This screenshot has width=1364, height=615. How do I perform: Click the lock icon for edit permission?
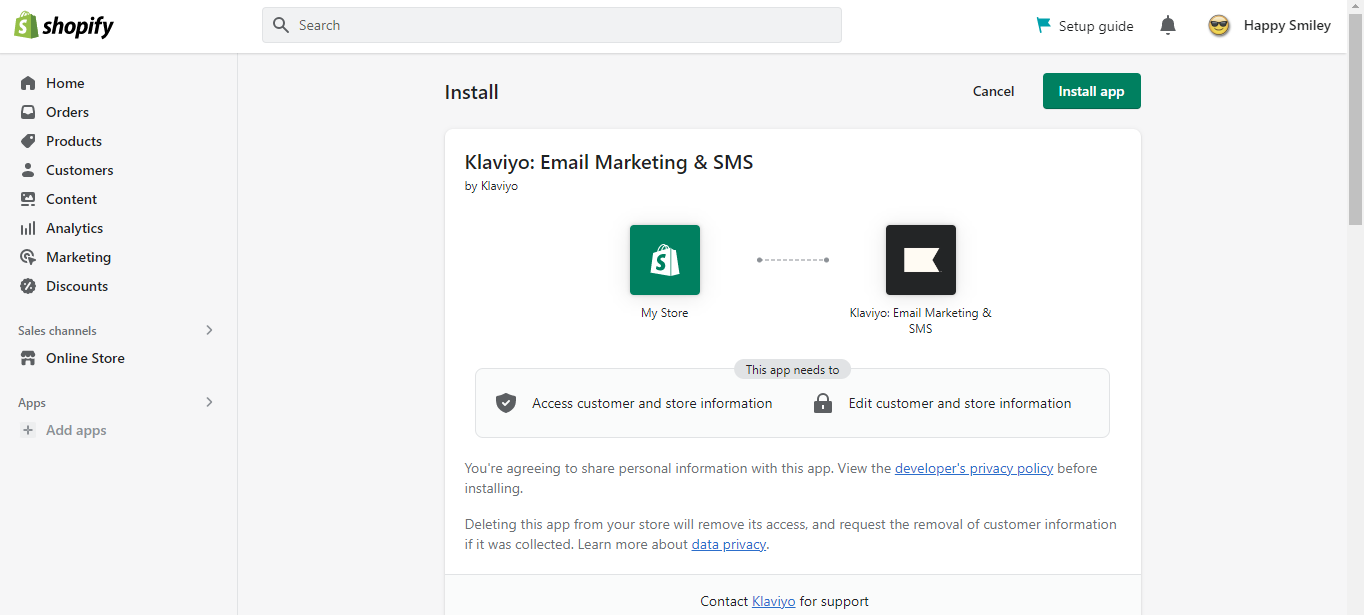point(823,403)
